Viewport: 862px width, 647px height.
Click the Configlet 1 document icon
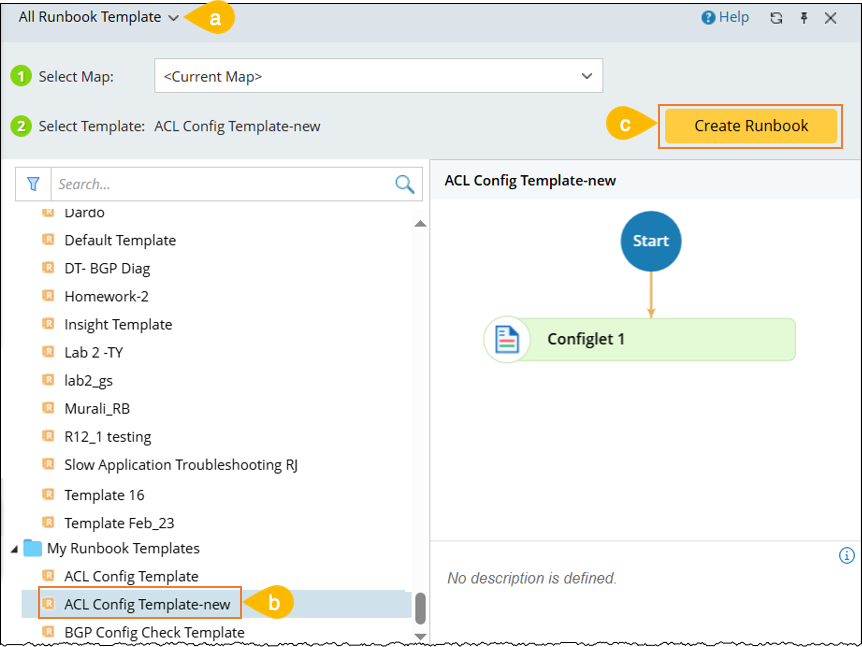tap(506, 339)
